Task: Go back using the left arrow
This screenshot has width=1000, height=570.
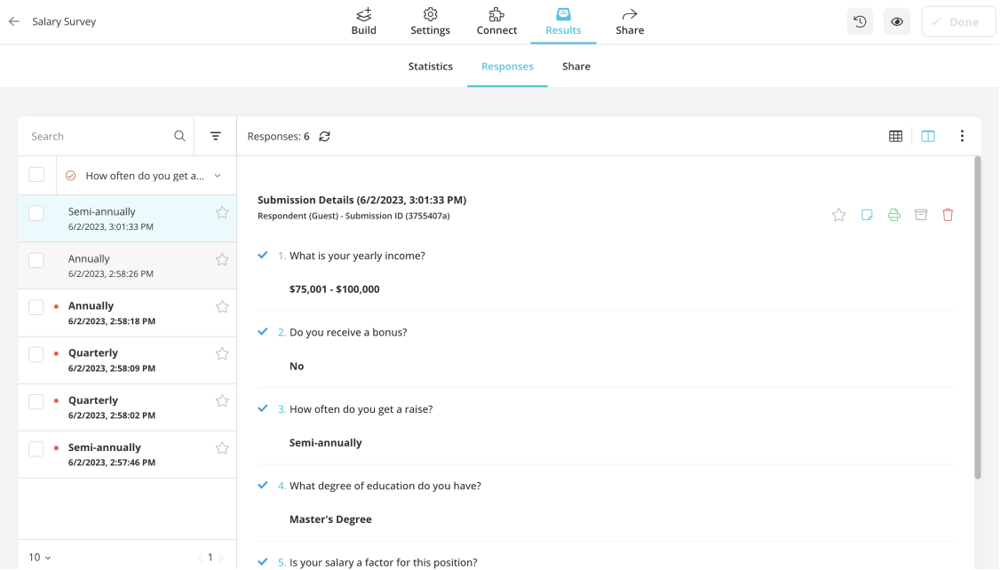Action: point(14,21)
